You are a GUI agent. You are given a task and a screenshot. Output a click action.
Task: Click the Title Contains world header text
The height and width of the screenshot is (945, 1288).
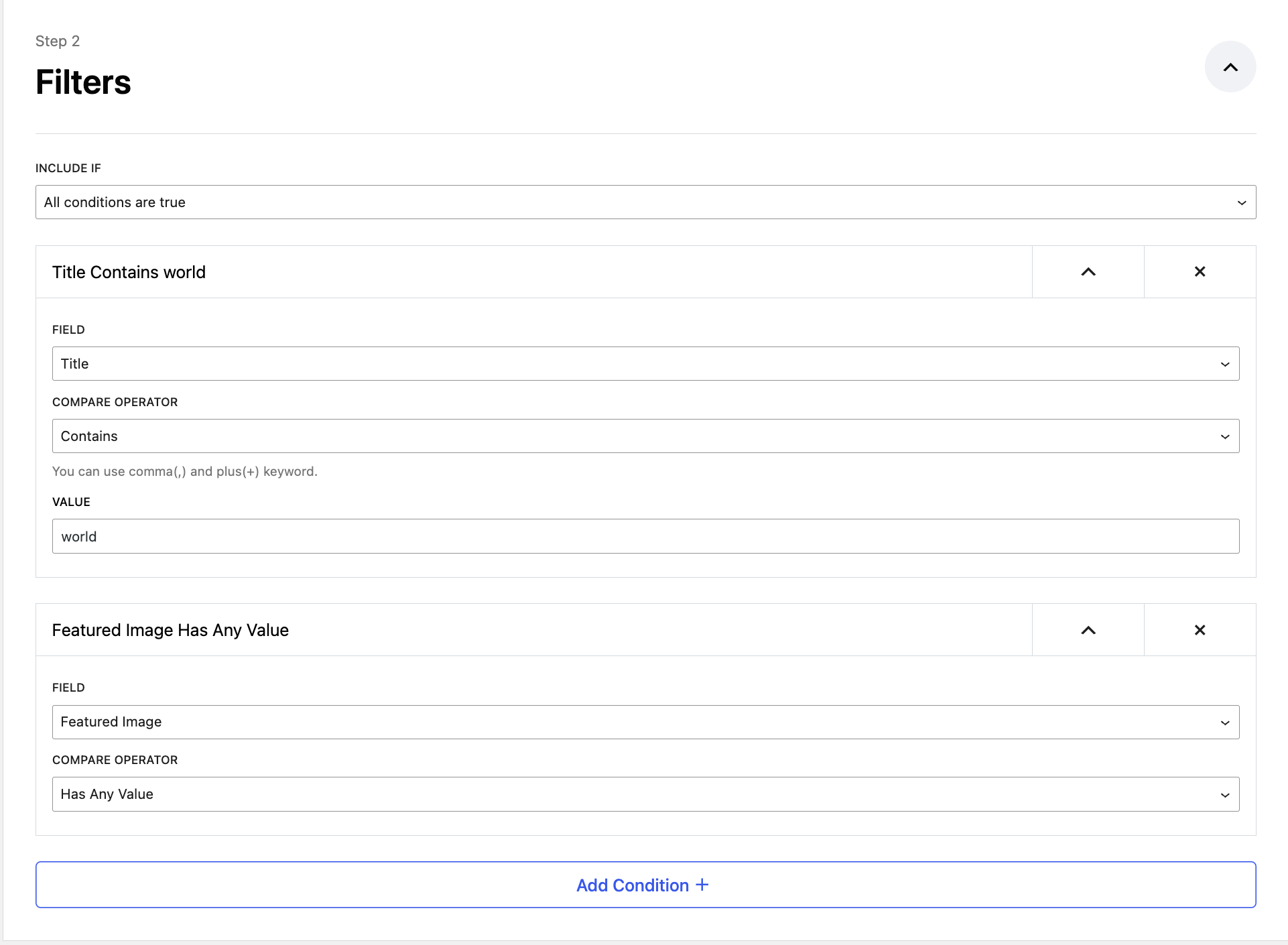[129, 272]
